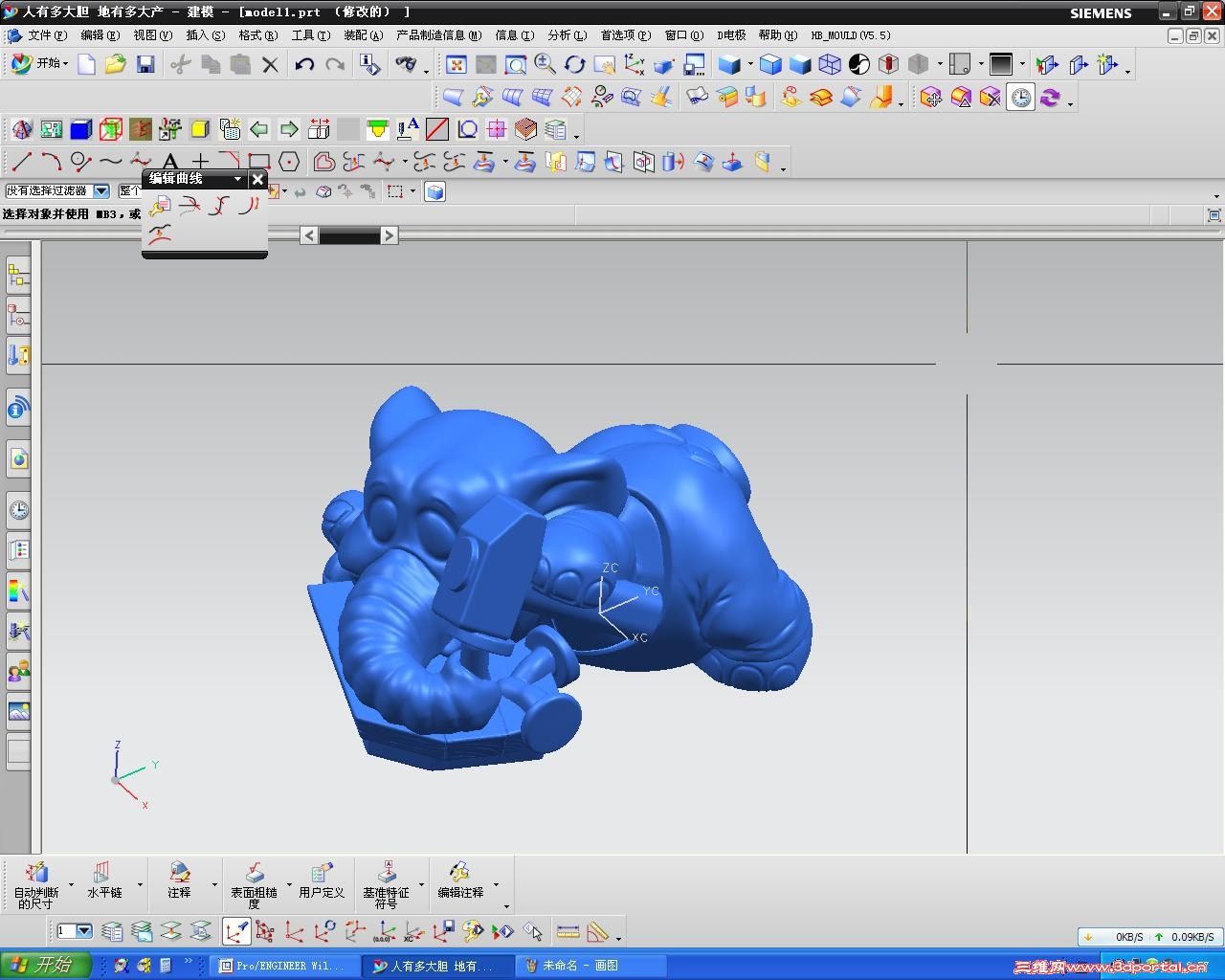
Task: Fit the view to the window
Action: pyautogui.click(x=457, y=64)
